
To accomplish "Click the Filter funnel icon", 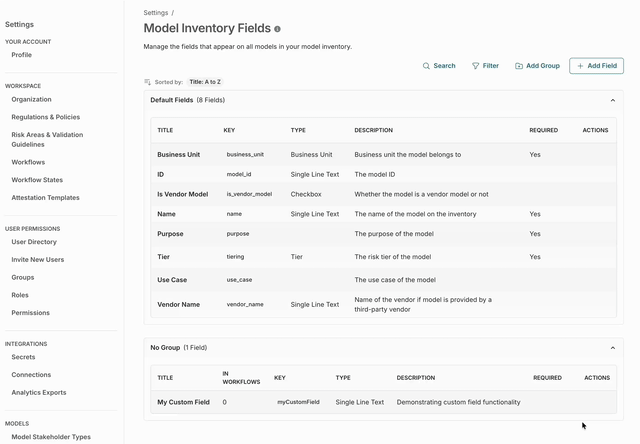I will coord(476,66).
